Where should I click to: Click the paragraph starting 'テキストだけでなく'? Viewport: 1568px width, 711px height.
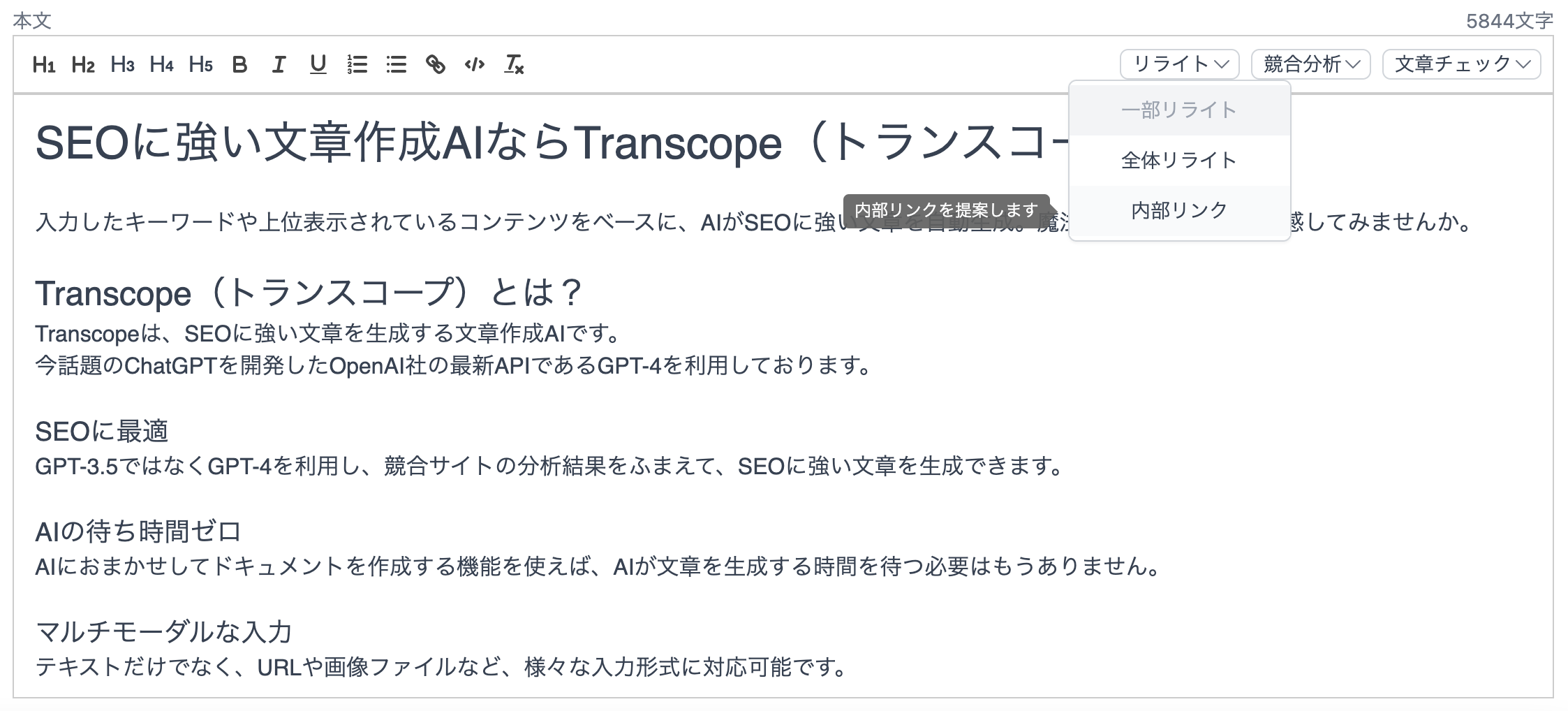(x=441, y=668)
